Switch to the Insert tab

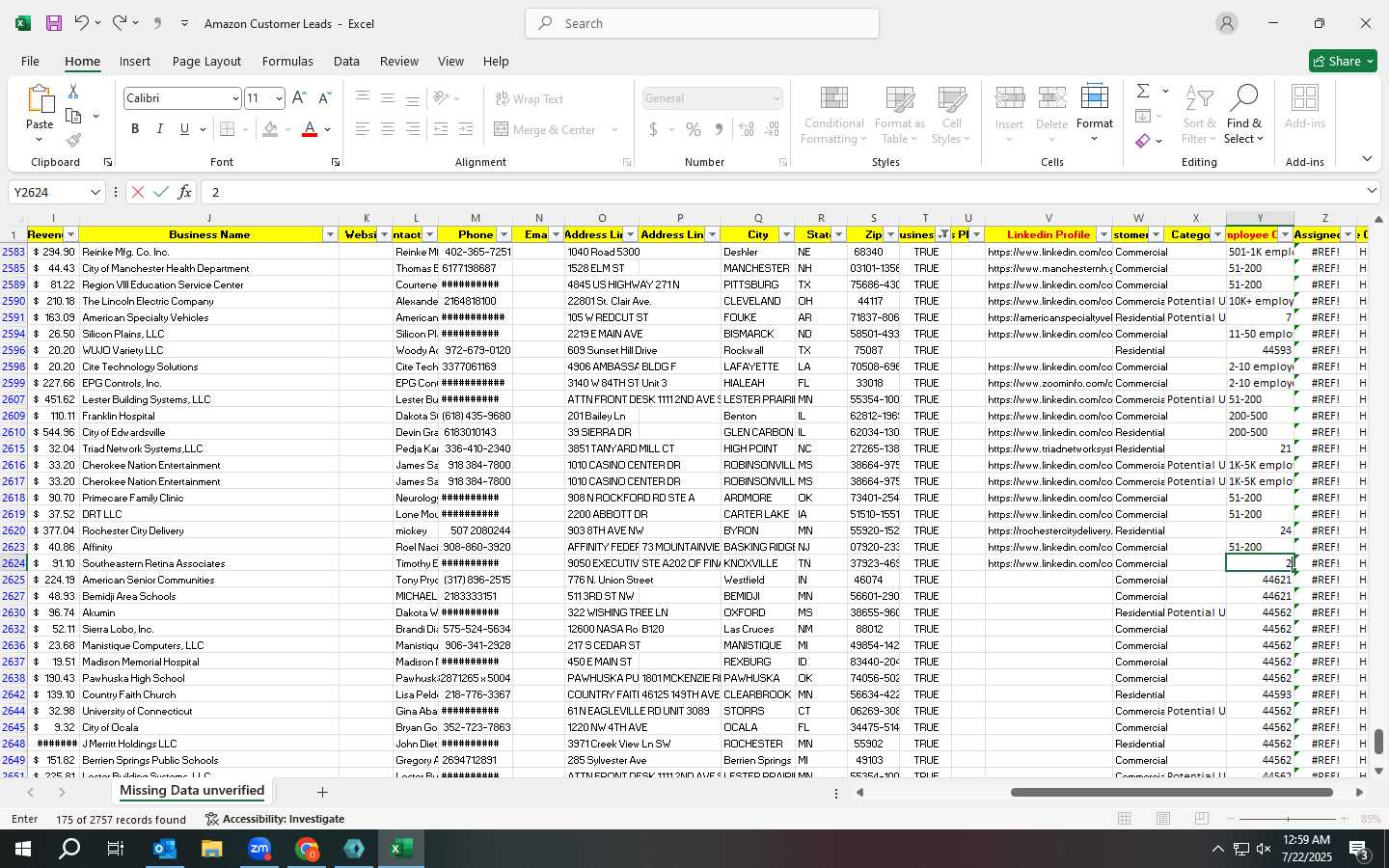(135, 61)
